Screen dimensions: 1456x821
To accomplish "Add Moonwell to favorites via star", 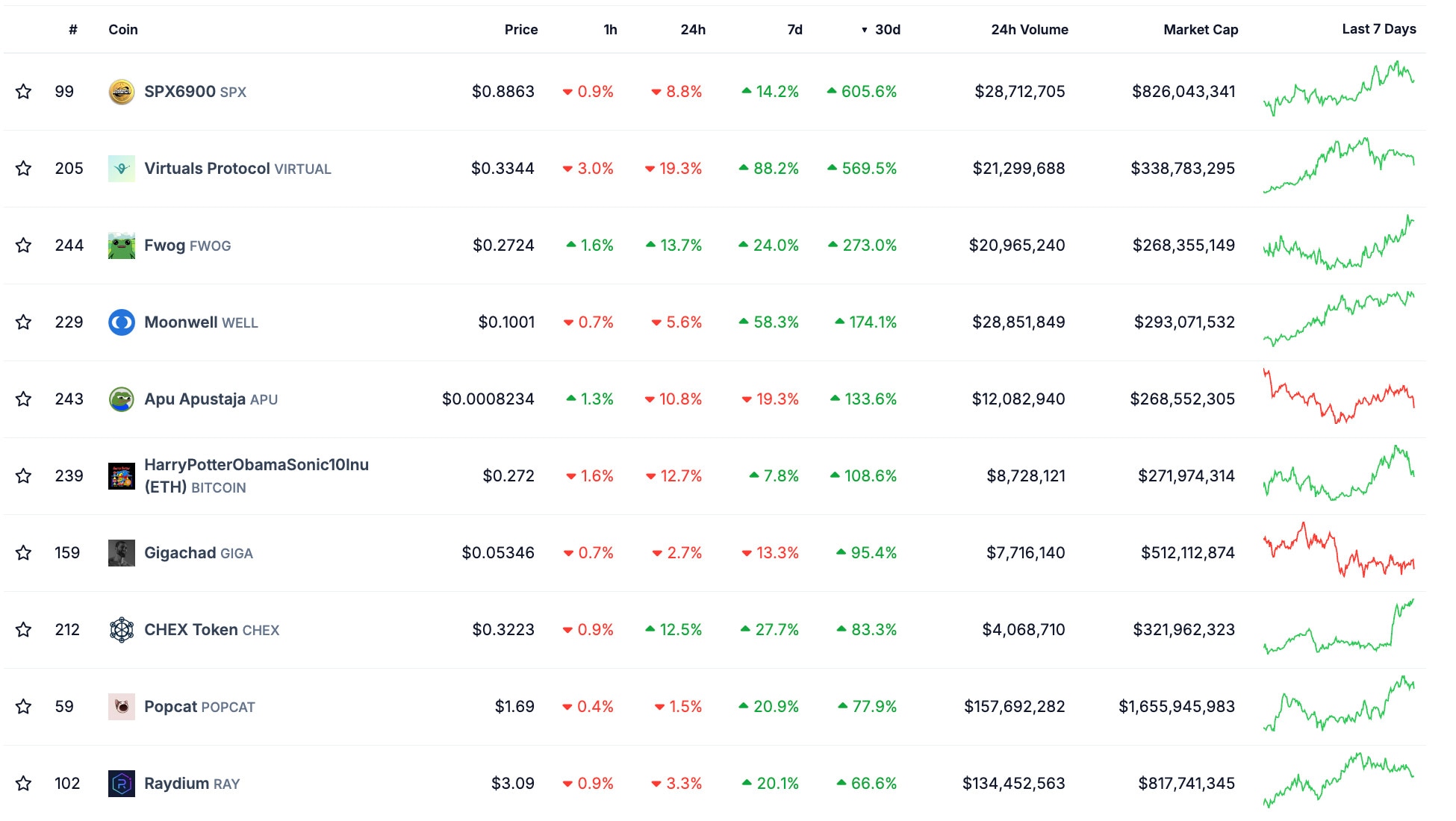I will 24,322.
